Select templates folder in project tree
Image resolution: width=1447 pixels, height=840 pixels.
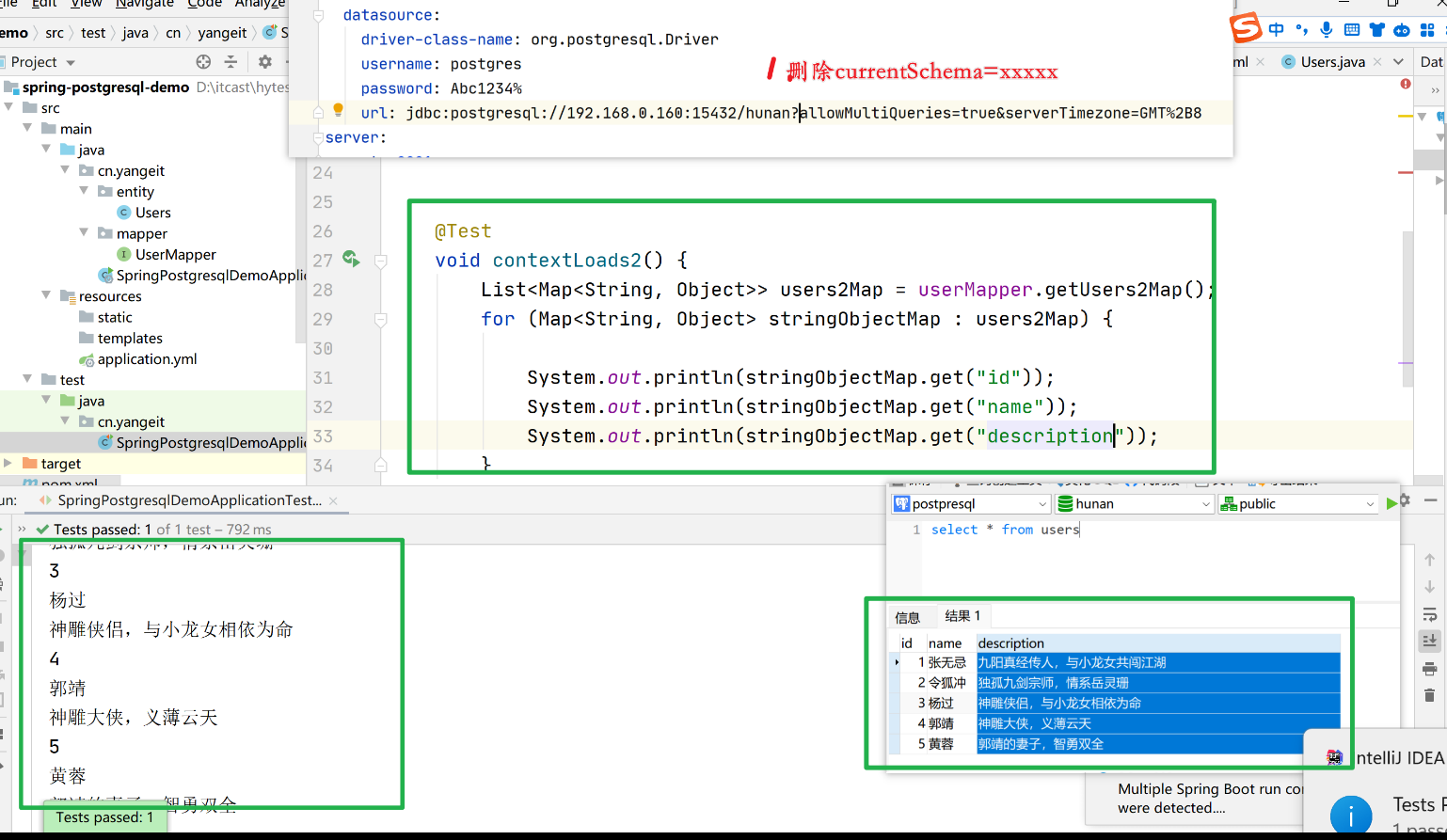point(130,338)
